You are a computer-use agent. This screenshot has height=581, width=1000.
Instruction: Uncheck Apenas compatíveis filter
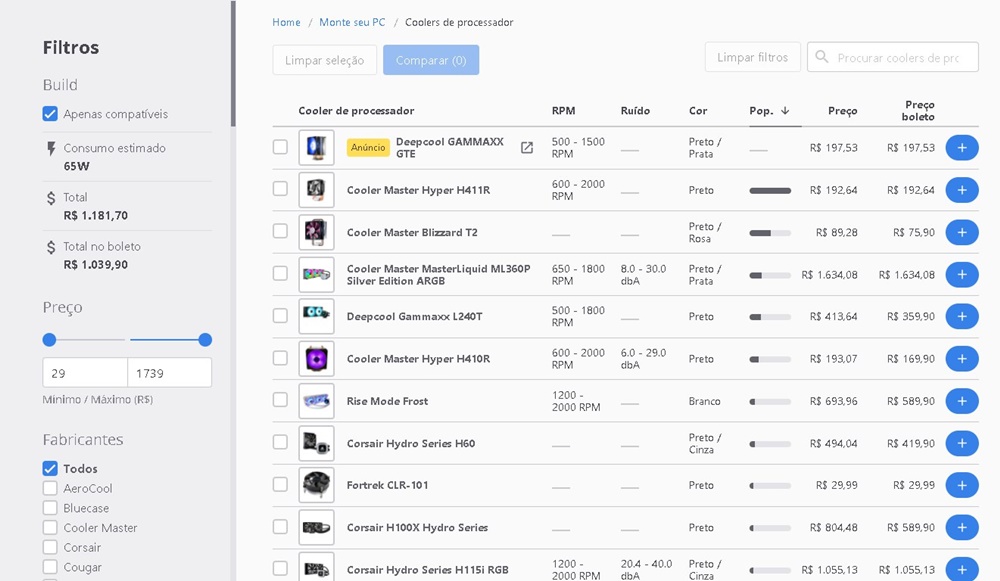pyautogui.click(x=50, y=114)
